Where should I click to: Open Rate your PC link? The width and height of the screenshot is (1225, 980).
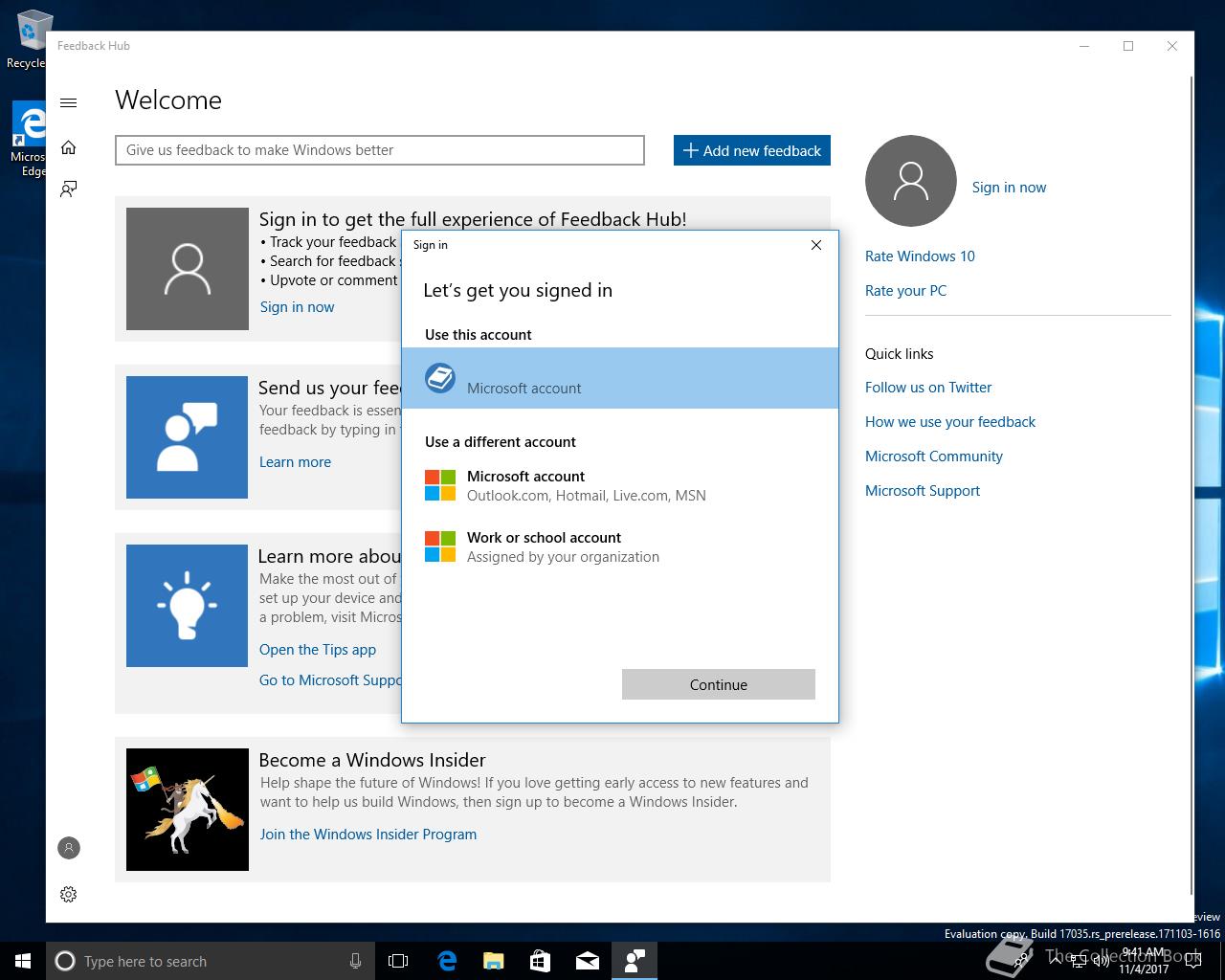[905, 291]
